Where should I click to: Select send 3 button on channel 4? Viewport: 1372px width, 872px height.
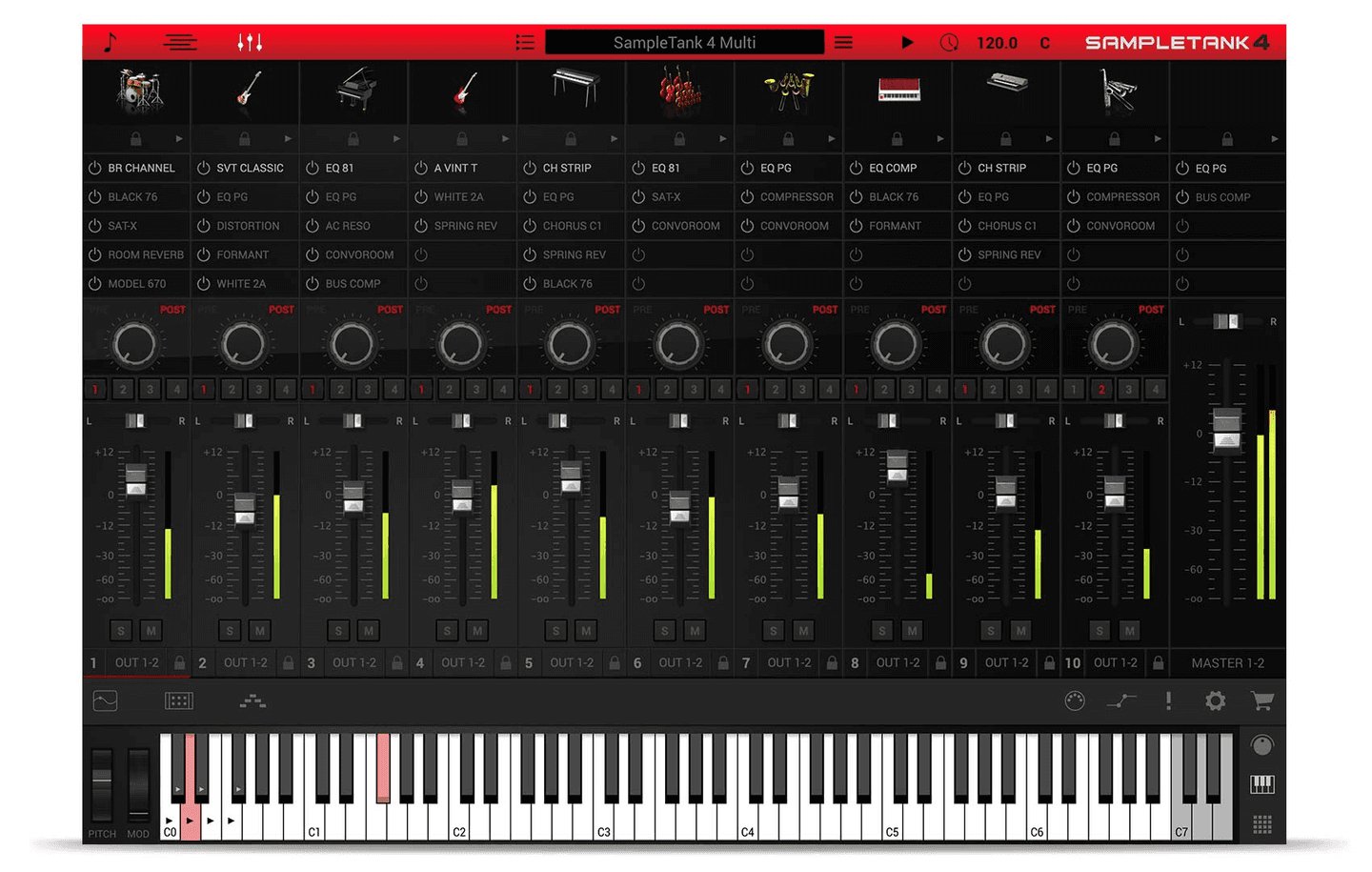click(476, 389)
